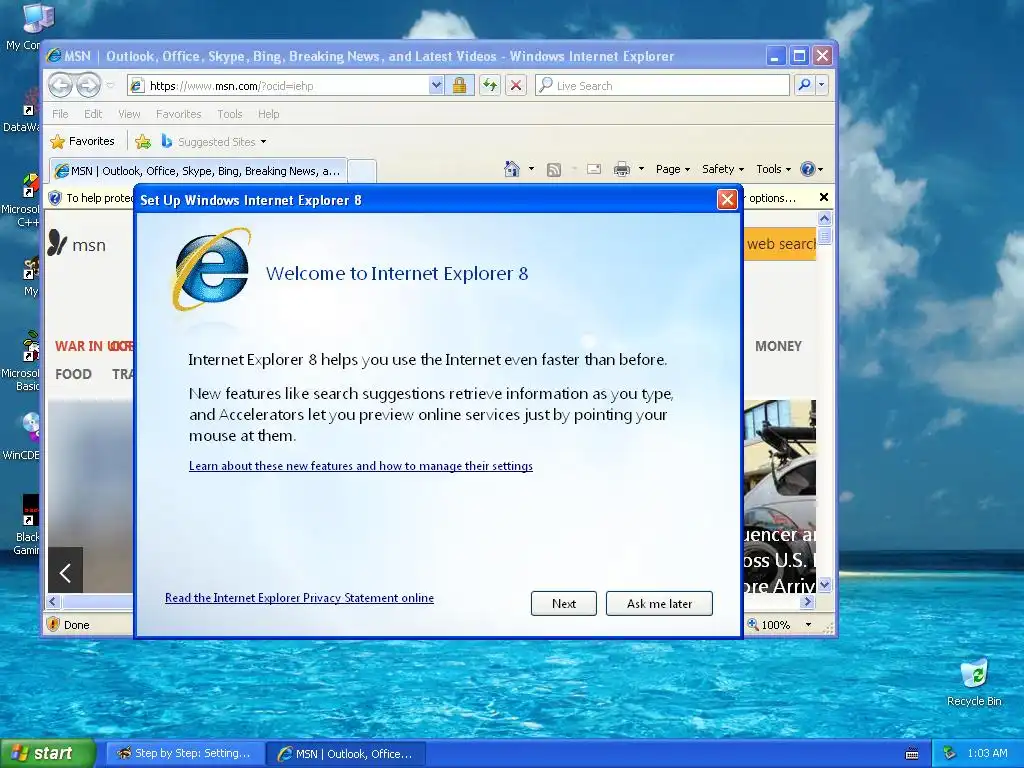Viewport: 1024px width, 768px height.
Task: Click the keyboard icon in system tray
Action: click(912, 754)
